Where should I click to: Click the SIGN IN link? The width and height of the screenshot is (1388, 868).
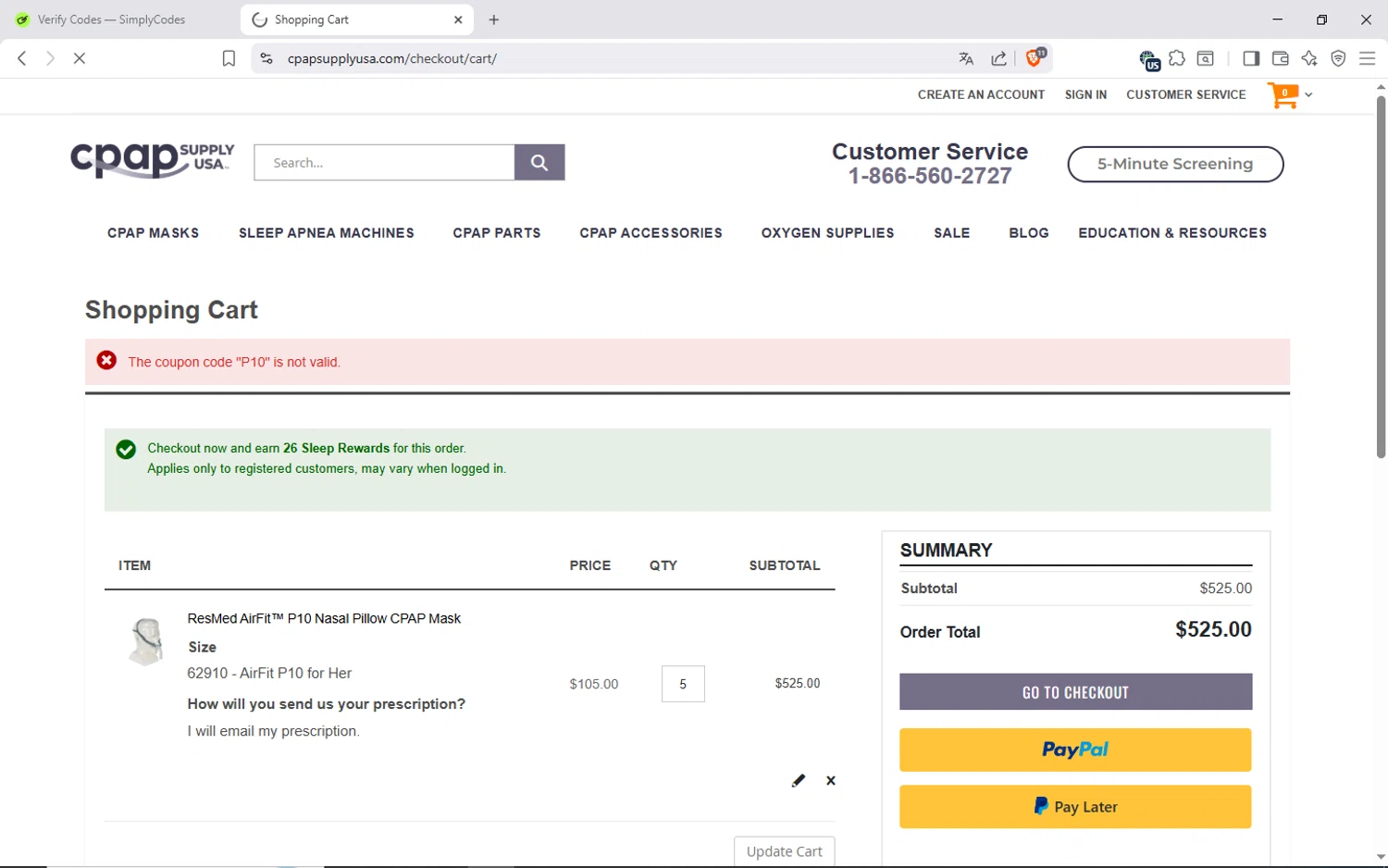click(1085, 94)
